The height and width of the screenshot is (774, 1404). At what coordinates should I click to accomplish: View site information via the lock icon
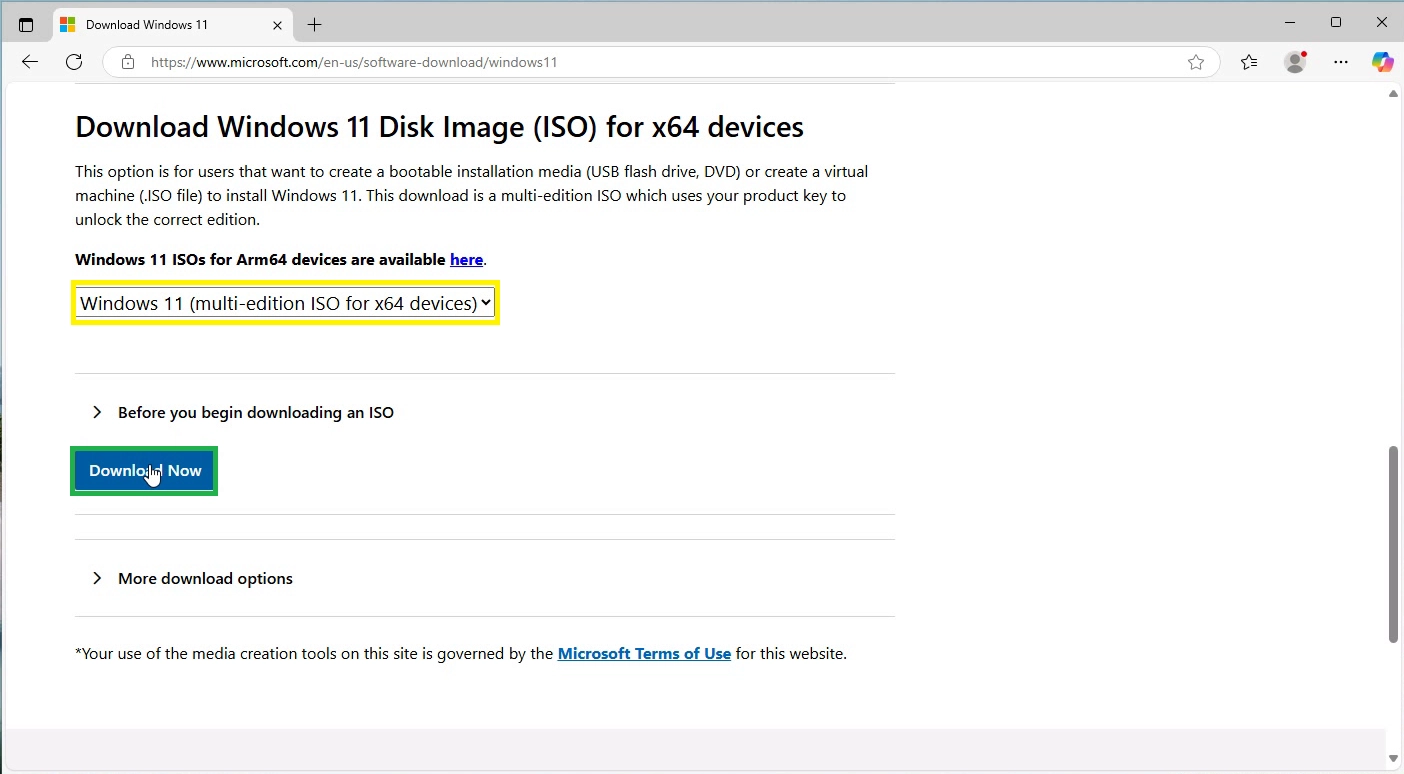pyautogui.click(x=128, y=62)
